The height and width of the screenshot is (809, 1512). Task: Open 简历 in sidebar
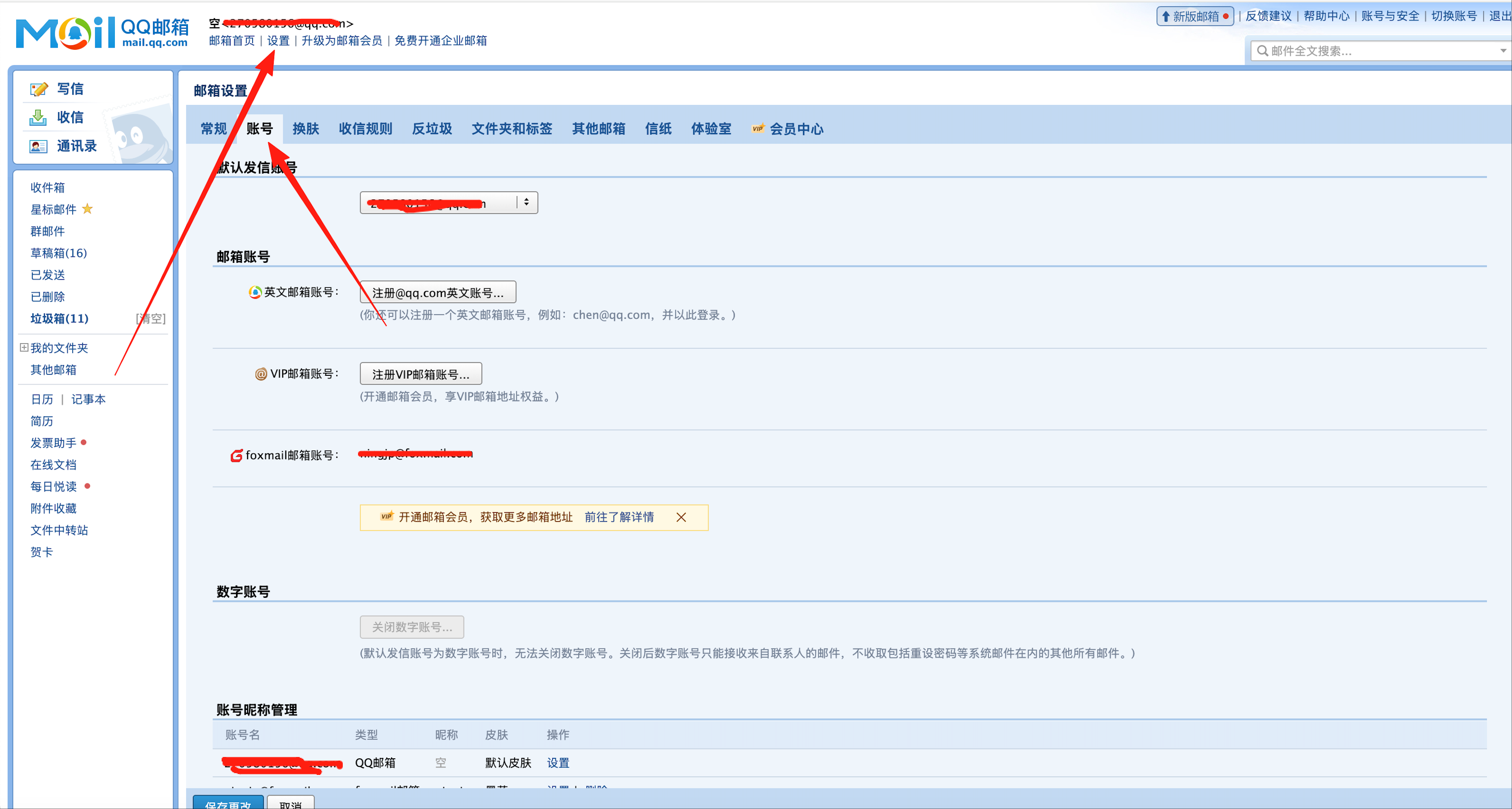point(42,421)
